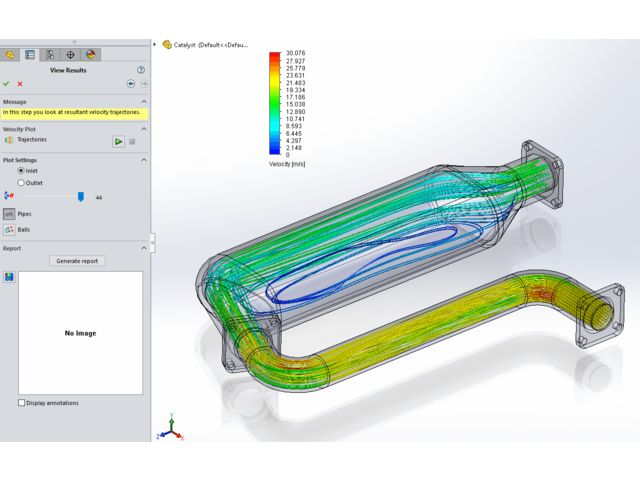
Task: Select the Inlet radio button
Action: pyautogui.click(x=21, y=171)
